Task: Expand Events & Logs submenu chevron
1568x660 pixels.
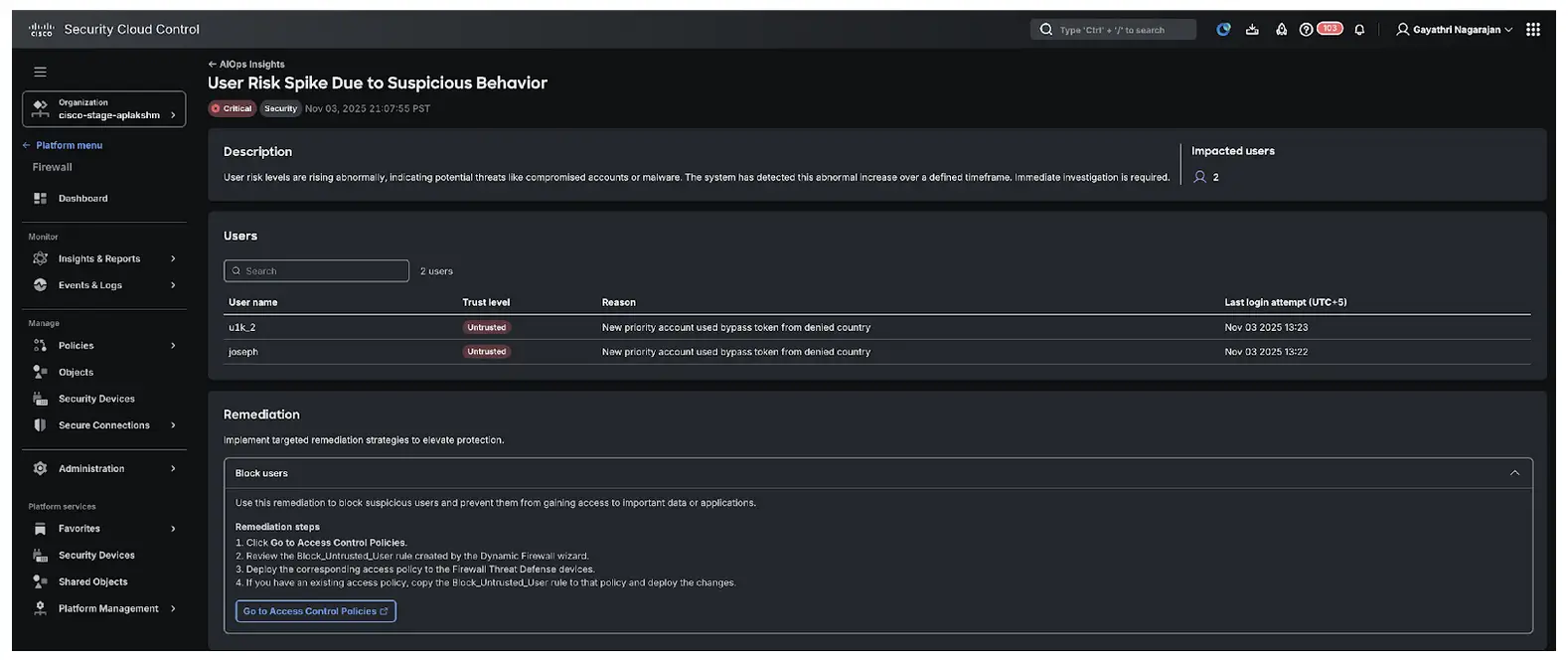Action: tap(173, 285)
